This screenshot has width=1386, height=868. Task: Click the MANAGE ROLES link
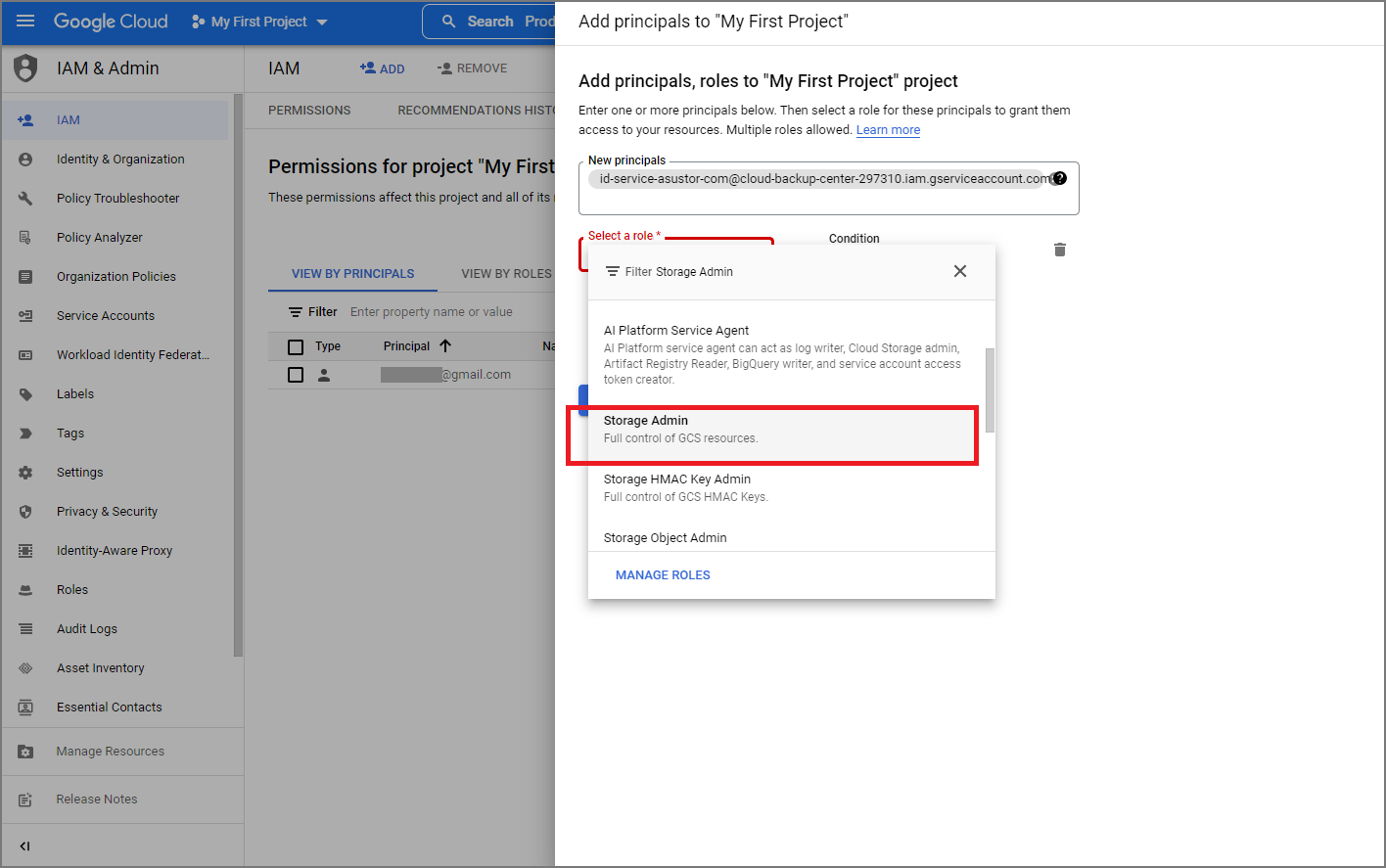coord(663,575)
